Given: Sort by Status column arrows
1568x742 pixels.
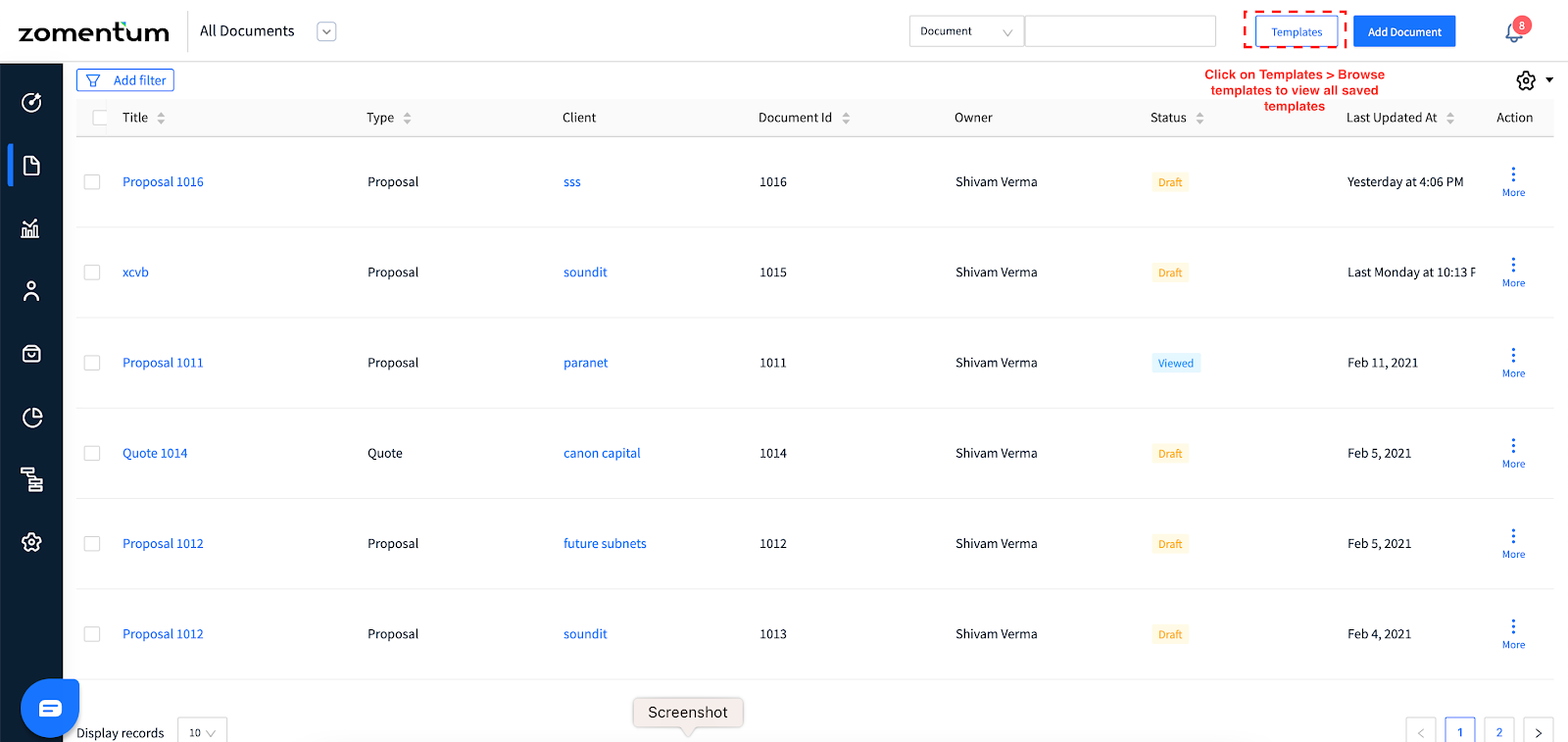Looking at the screenshot, I should (x=1200, y=118).
